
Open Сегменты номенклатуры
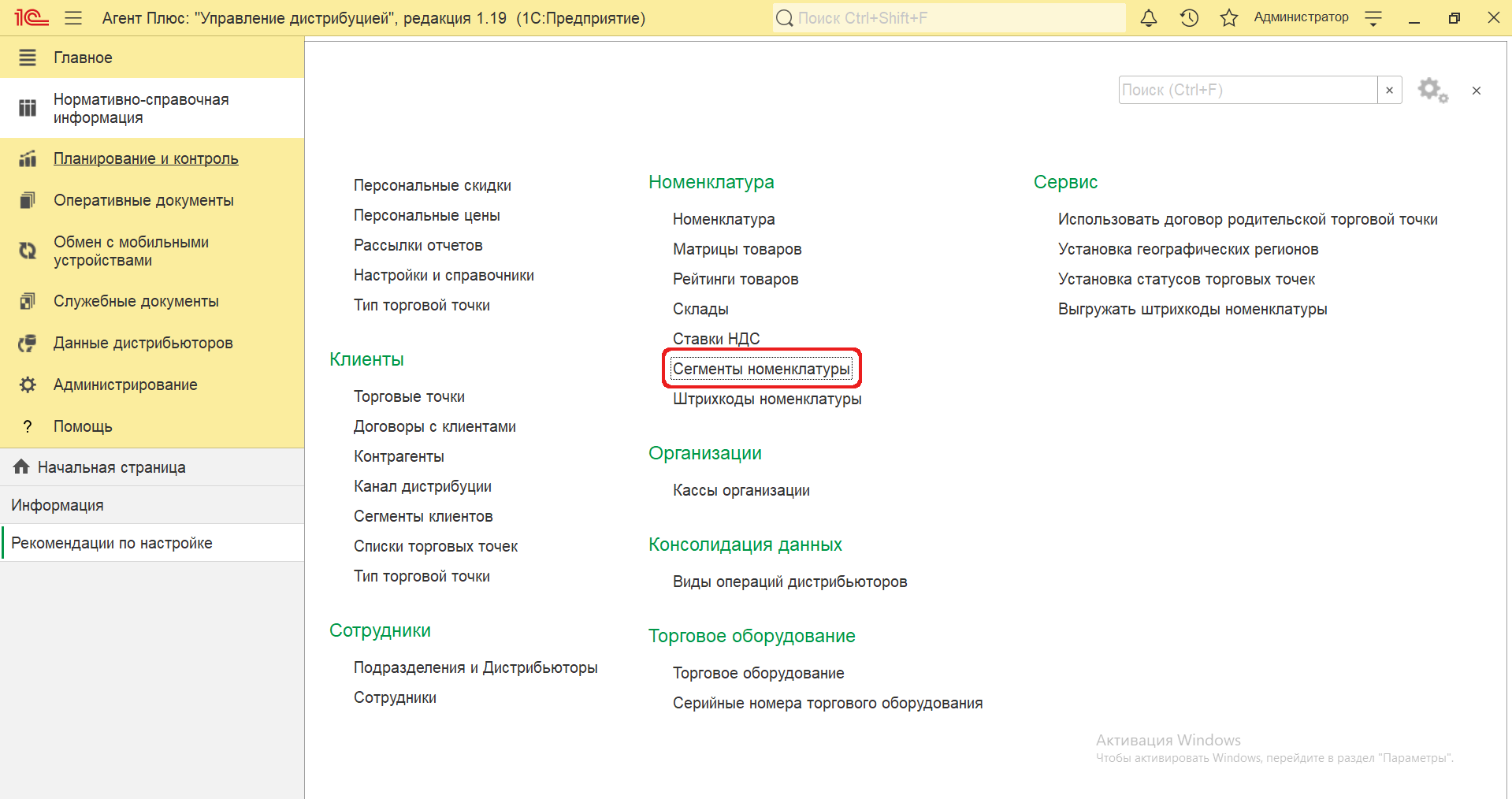[x=761, y=369]
